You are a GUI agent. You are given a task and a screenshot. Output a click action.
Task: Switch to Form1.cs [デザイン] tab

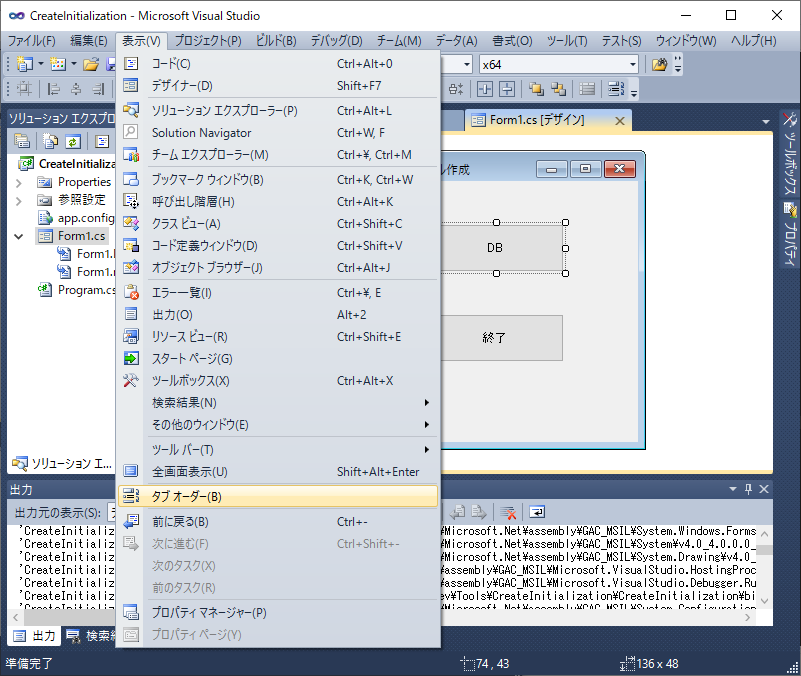tap(536, 121)
